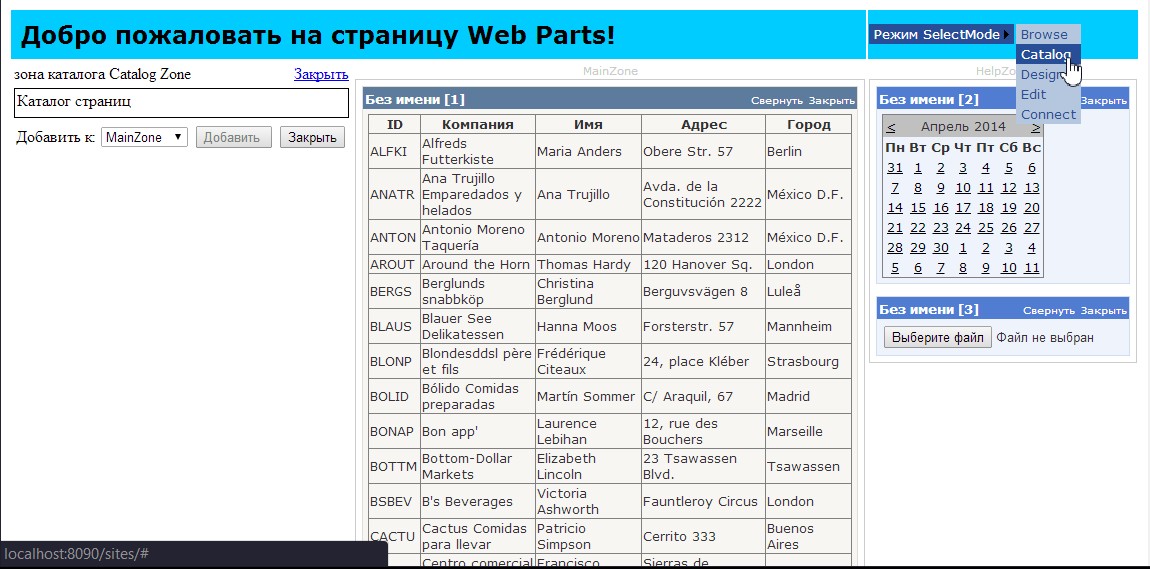
Task: Pick date 15 in calendar
Action: (x=918, y=208)
